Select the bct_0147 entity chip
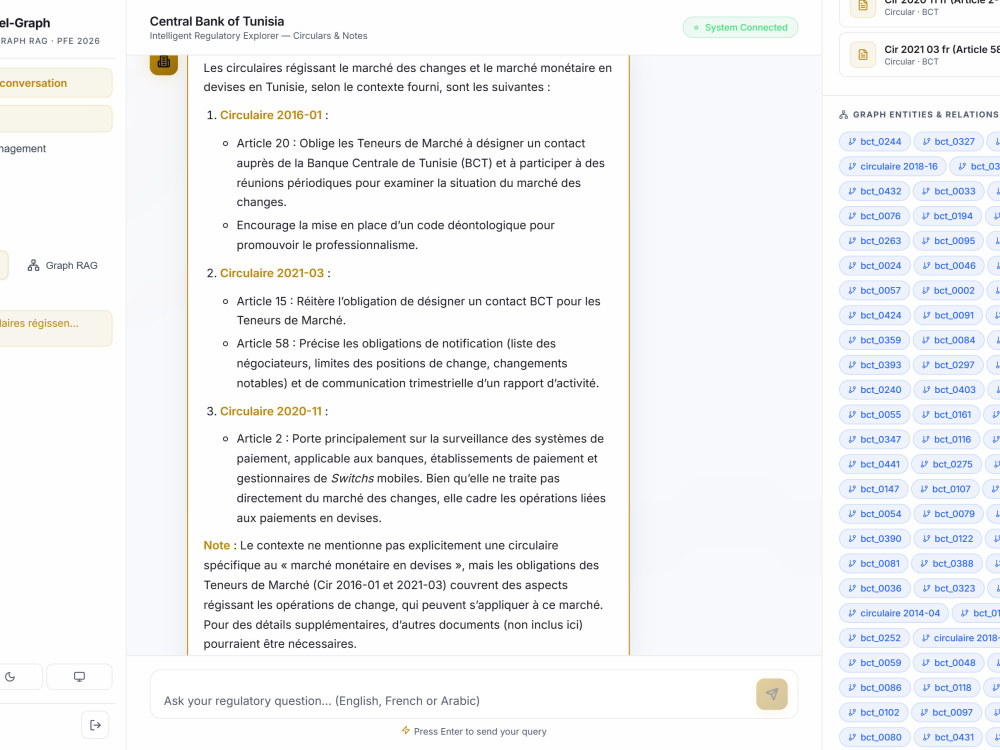The width and height of the screenshot is (1000, 750). coord(873,490)
